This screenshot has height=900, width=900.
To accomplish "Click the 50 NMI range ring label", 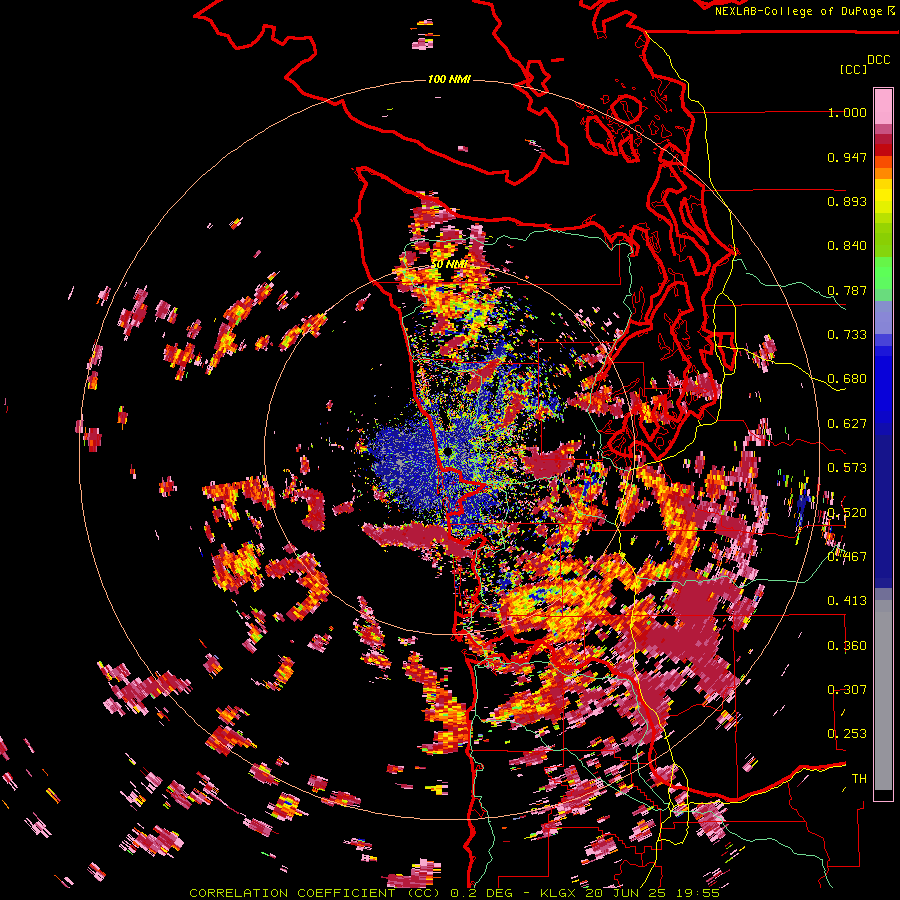I will click(x=449, y=264).
